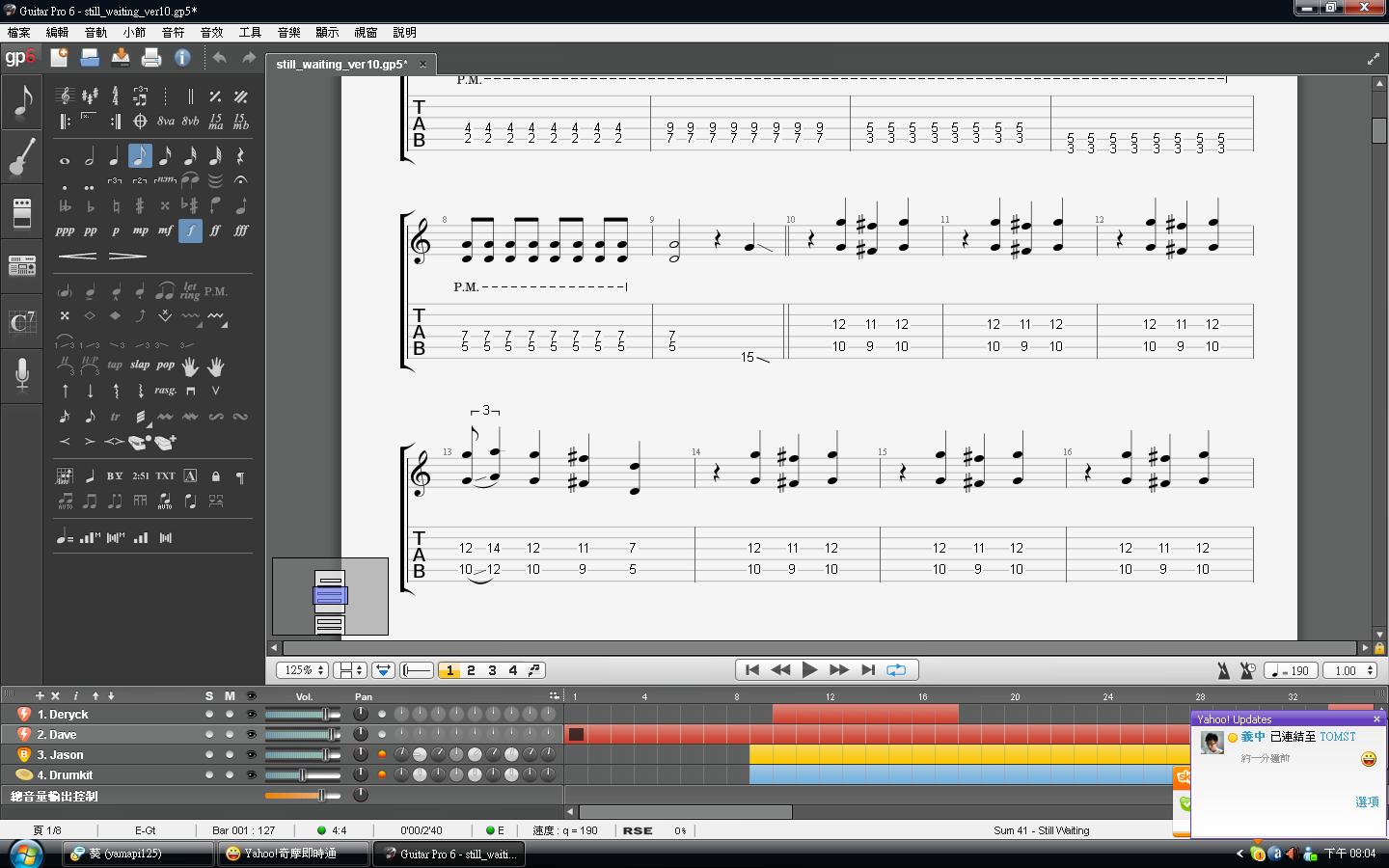Apply the trill (tr) ornament
This screenshot has height=868, width=1389.
115,417
